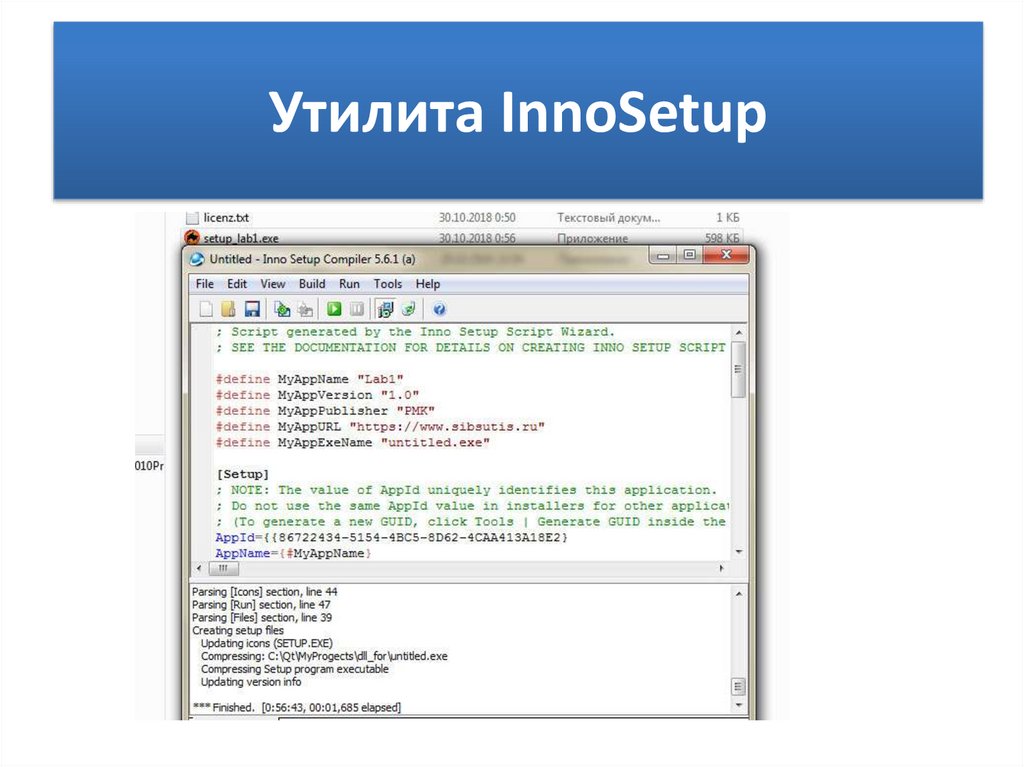Click the editor vertical scrollbar down arrow
This screenshot has height=767, width=1024.
tap(739, 552)
